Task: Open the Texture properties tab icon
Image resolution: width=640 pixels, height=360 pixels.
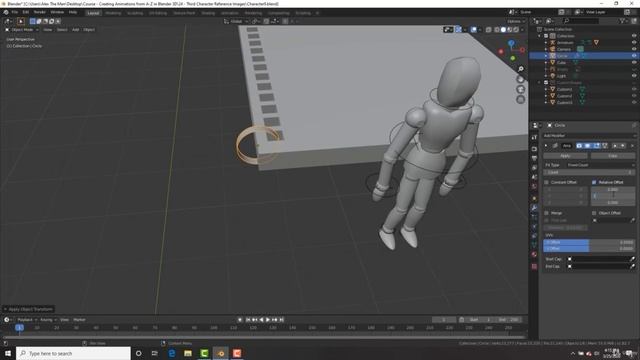Action: [534, 267]
